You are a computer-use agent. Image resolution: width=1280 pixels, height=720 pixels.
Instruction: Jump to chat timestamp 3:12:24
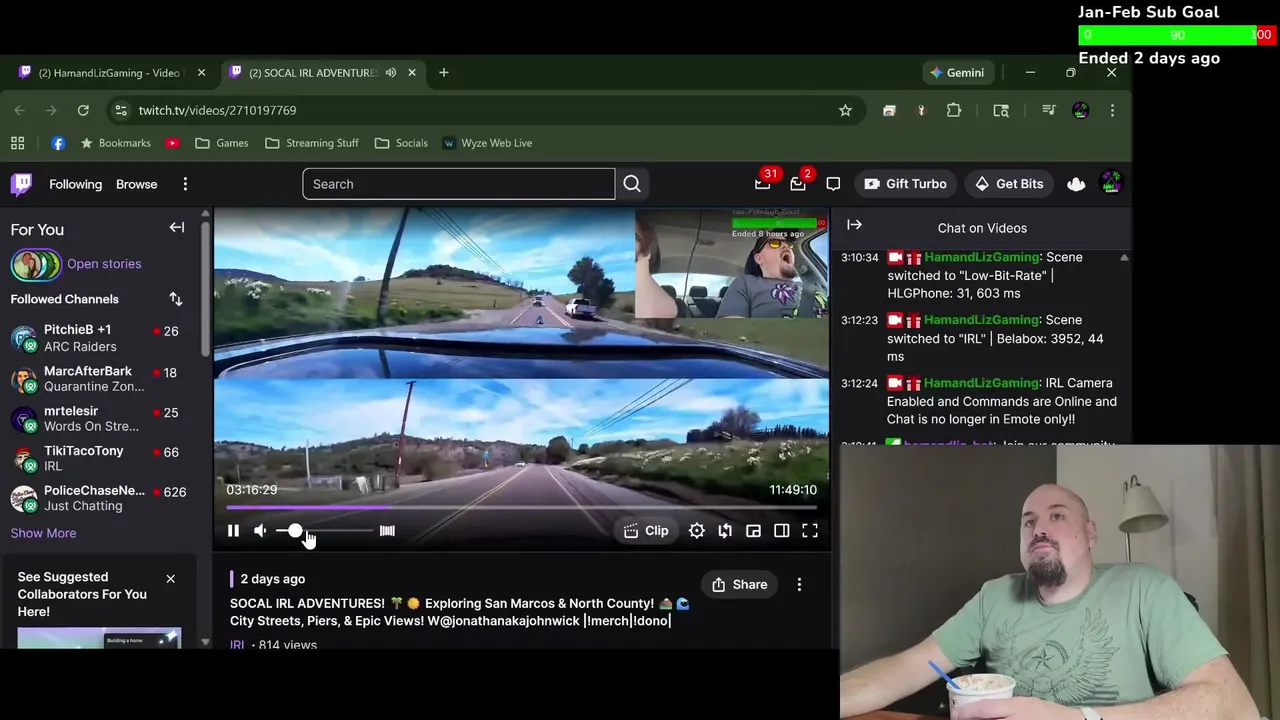click(859, 383)
